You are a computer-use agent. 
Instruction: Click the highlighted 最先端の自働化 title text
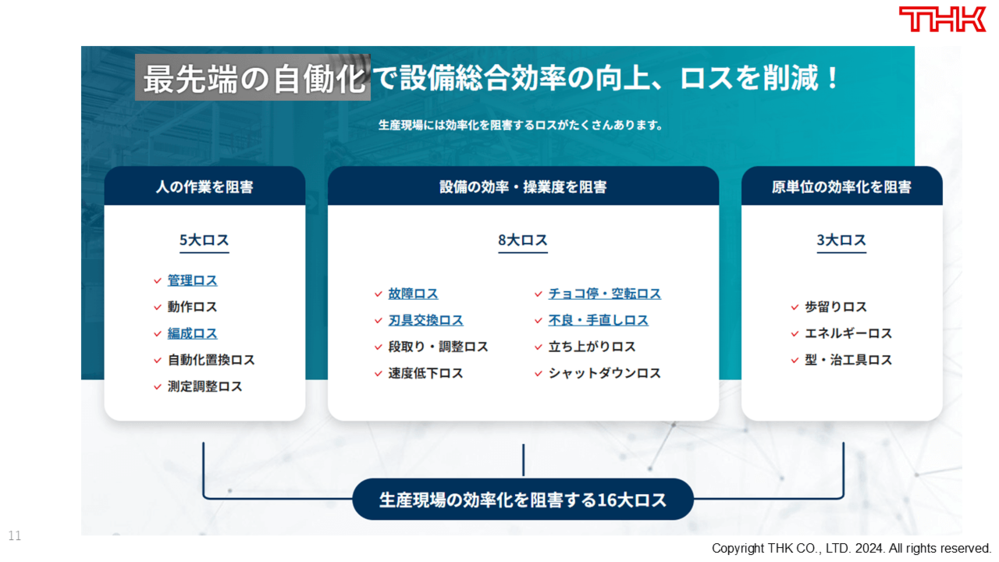253,78
